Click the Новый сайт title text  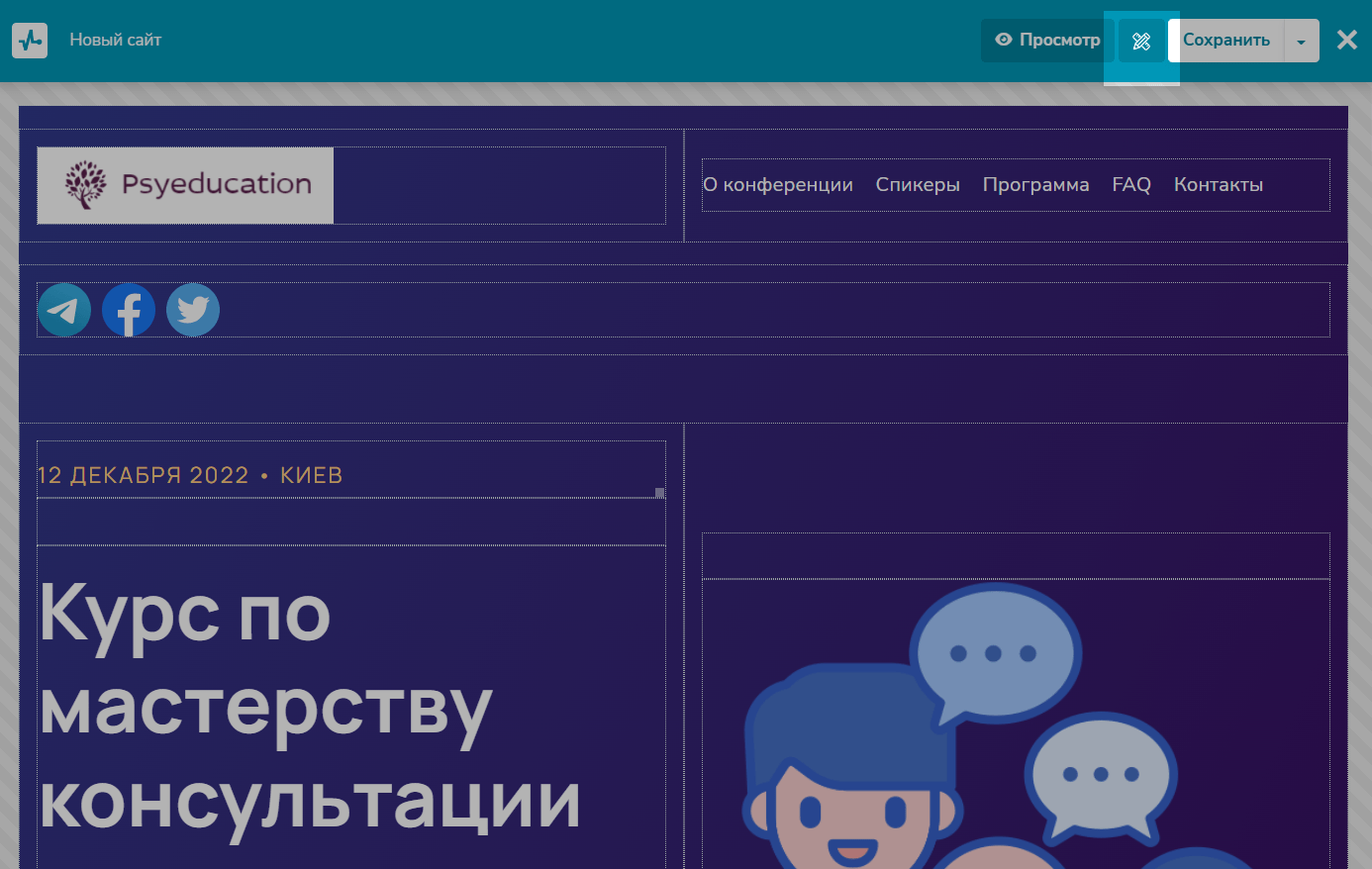(115, 41)
